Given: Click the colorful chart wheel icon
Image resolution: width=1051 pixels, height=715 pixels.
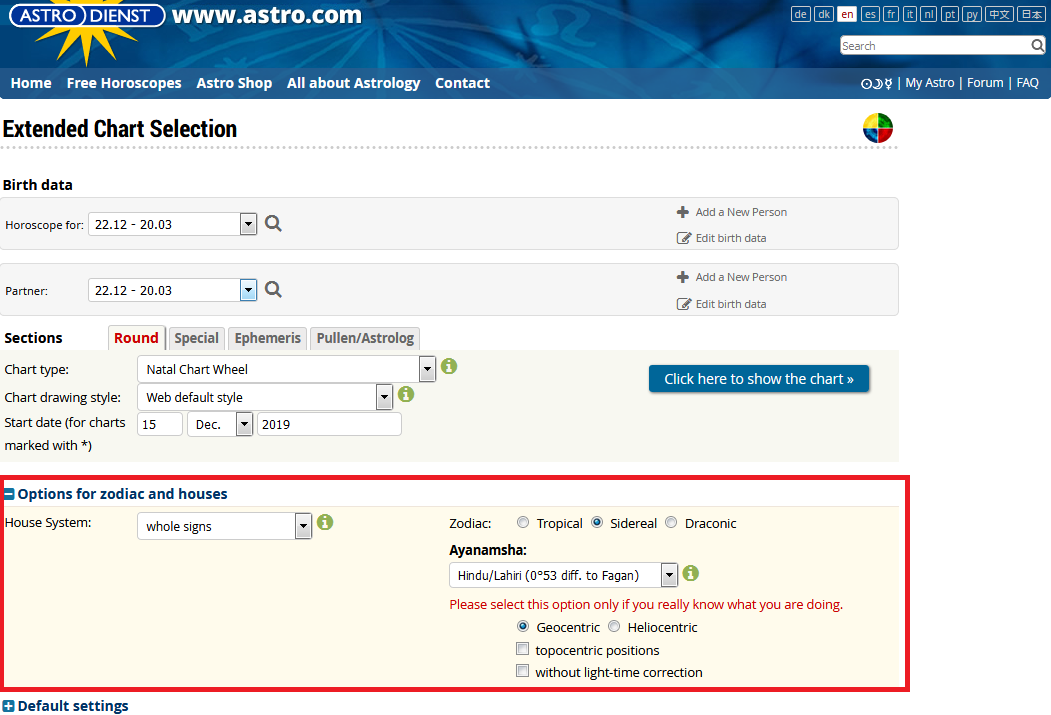Looking at the screenshot, I should [877, 129].
